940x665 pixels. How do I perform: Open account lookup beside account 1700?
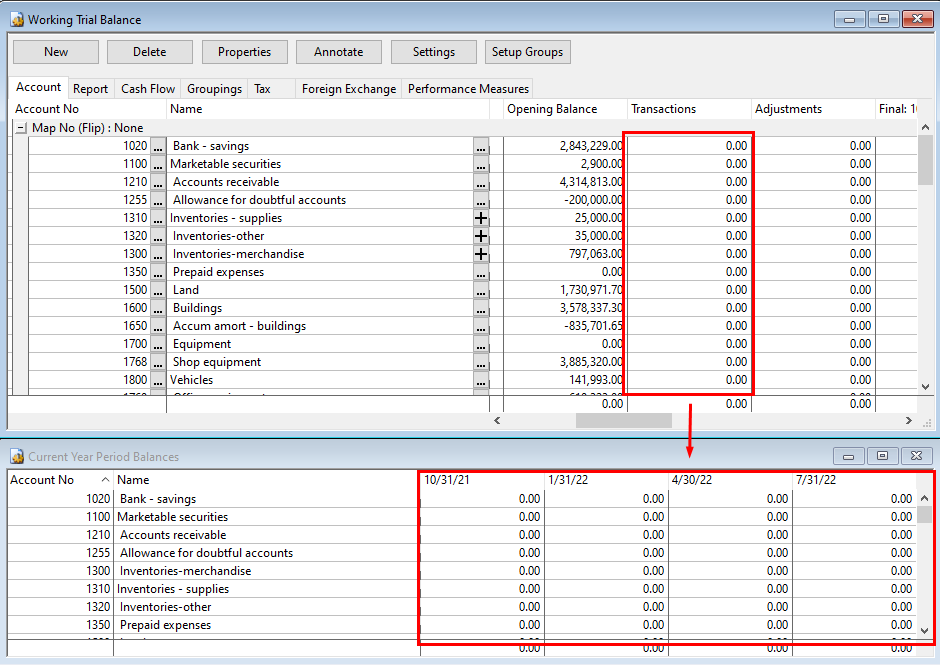coord(158,344)
